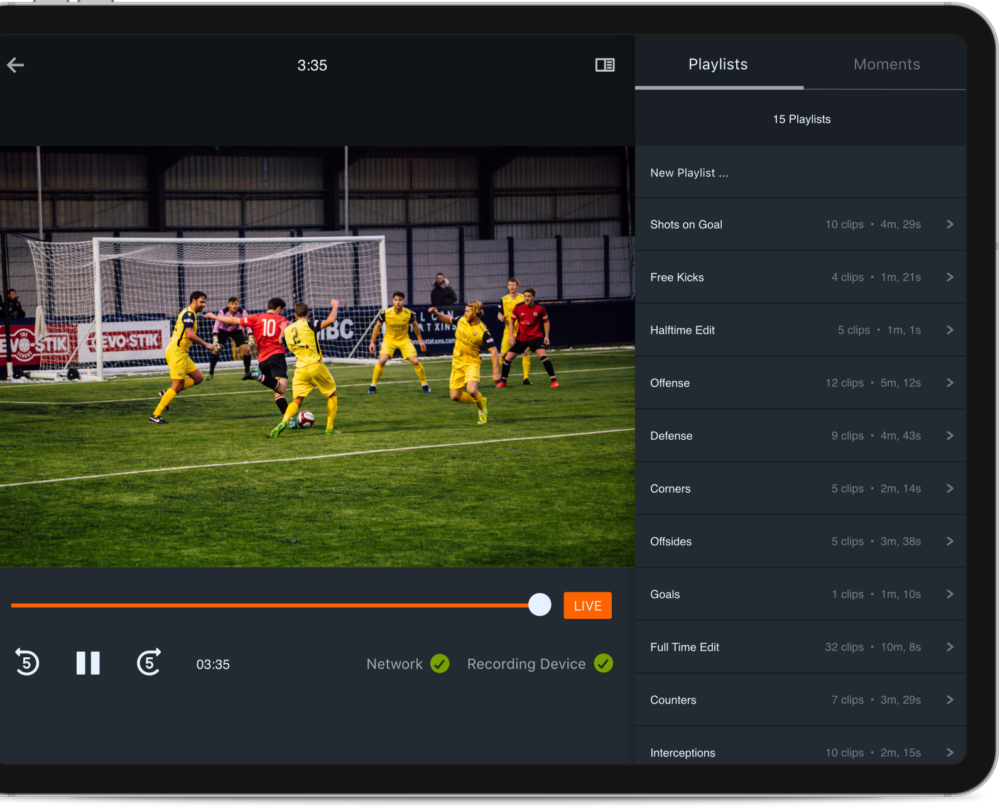This screenshot has width=1000, height=808.
Task: Expand the Corners playlist
Action: pyautogui.click(x=950, y=488)
